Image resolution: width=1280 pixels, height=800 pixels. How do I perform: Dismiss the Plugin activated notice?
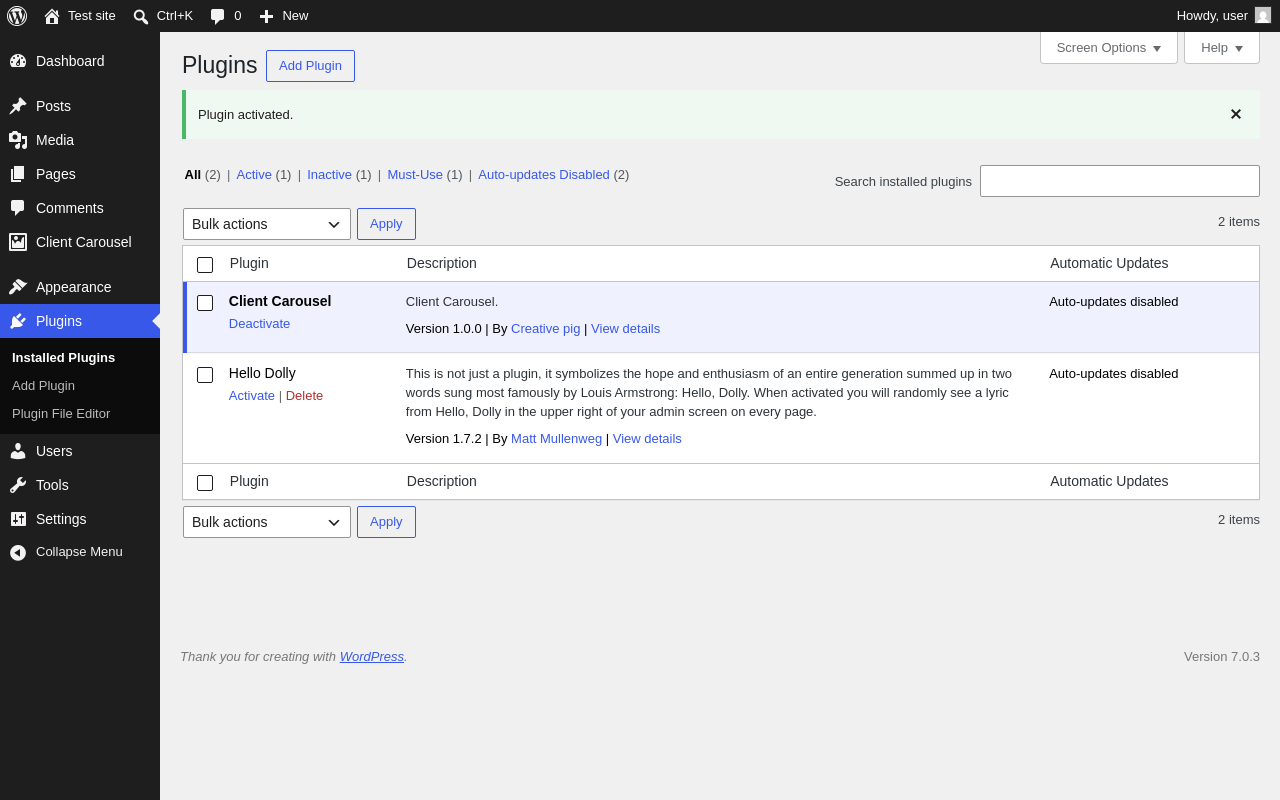1236,114
